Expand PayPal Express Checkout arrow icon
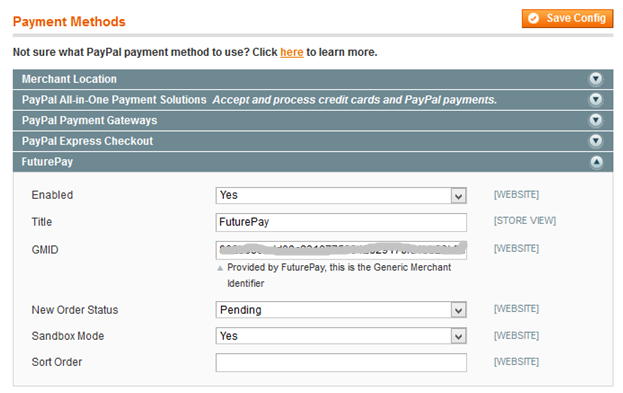 point(595,141)
